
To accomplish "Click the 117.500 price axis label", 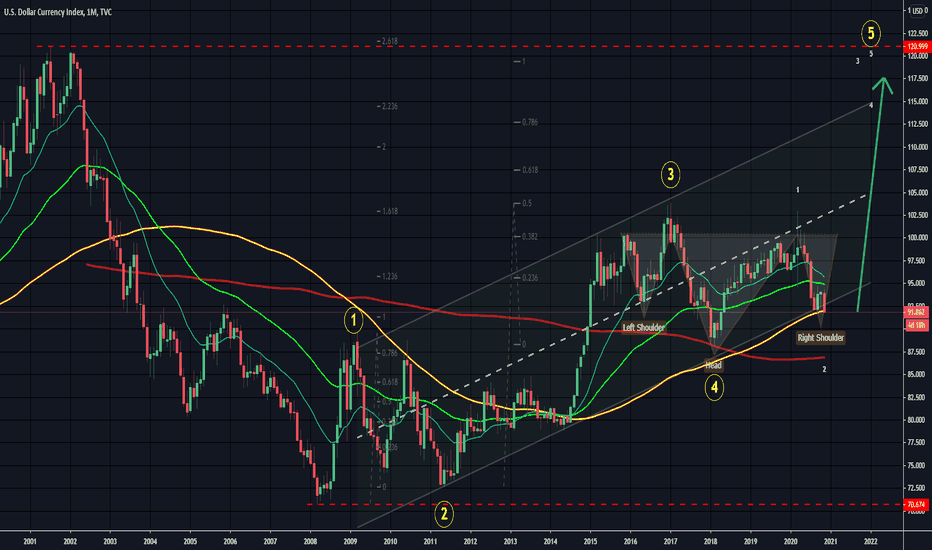I will click(x=918, y=78).
